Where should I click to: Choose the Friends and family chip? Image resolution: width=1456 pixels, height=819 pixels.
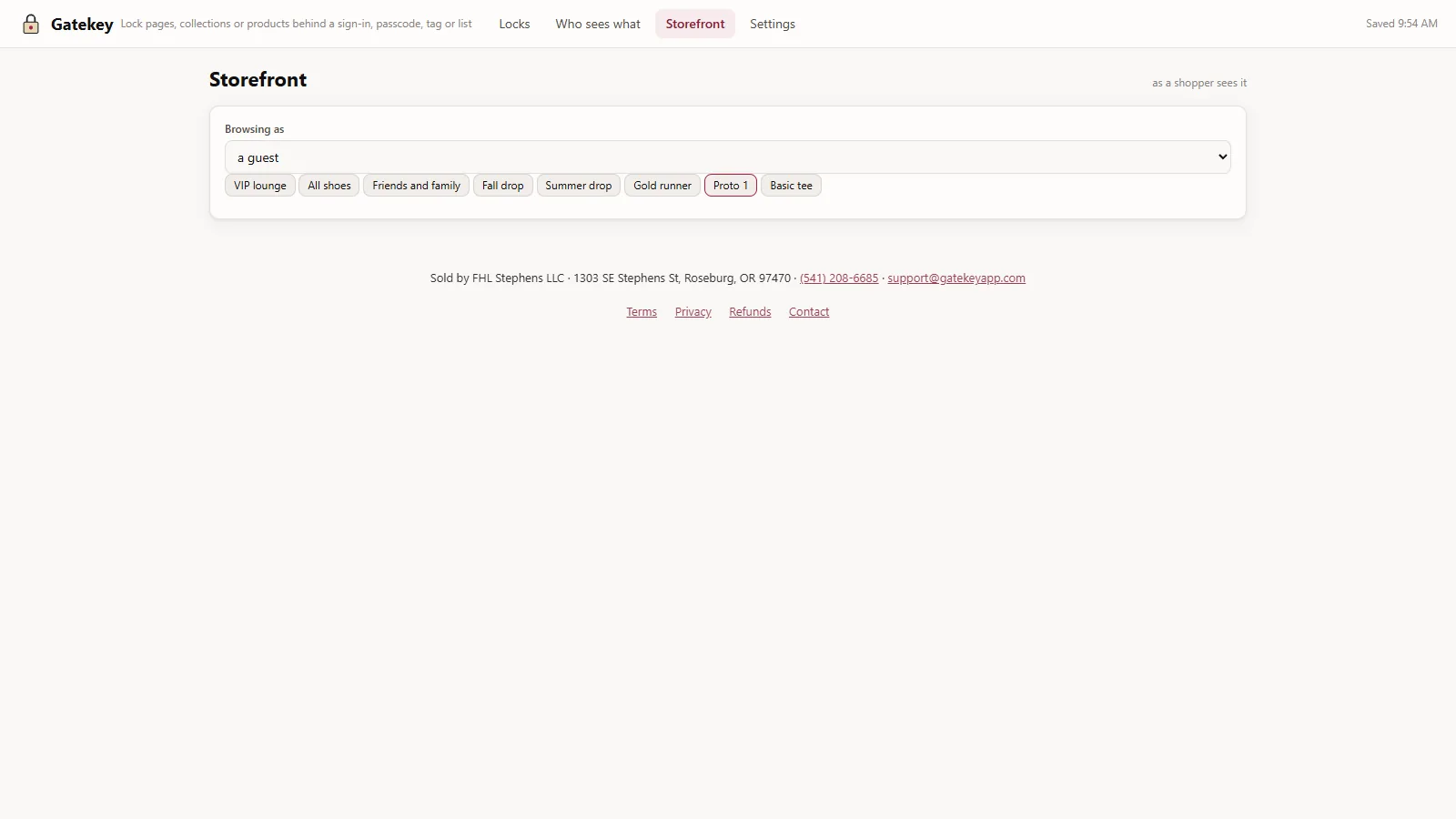pyautogui.click(x=417, y=186)
